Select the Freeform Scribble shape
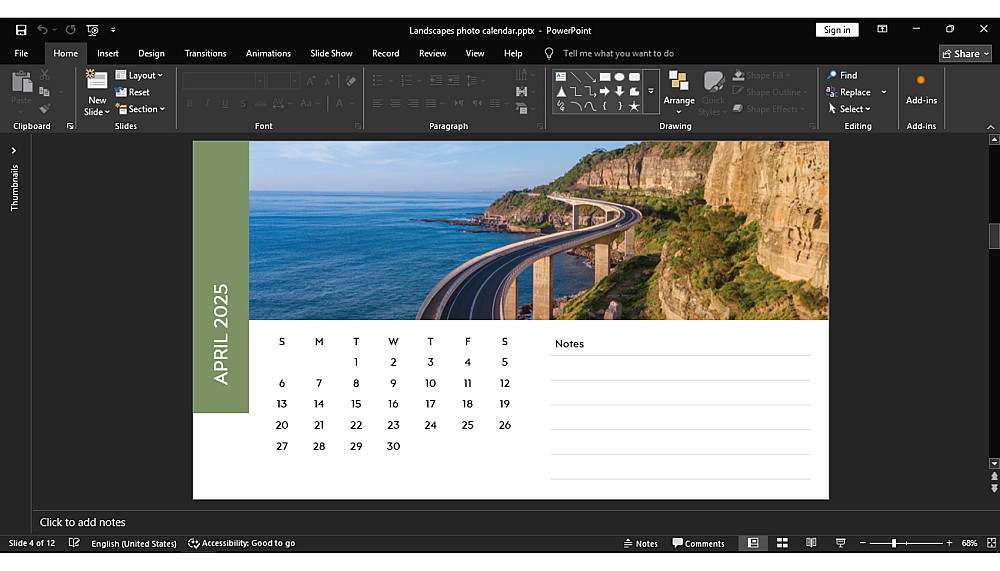This screenshot has width=1000, height=571. 561,107
